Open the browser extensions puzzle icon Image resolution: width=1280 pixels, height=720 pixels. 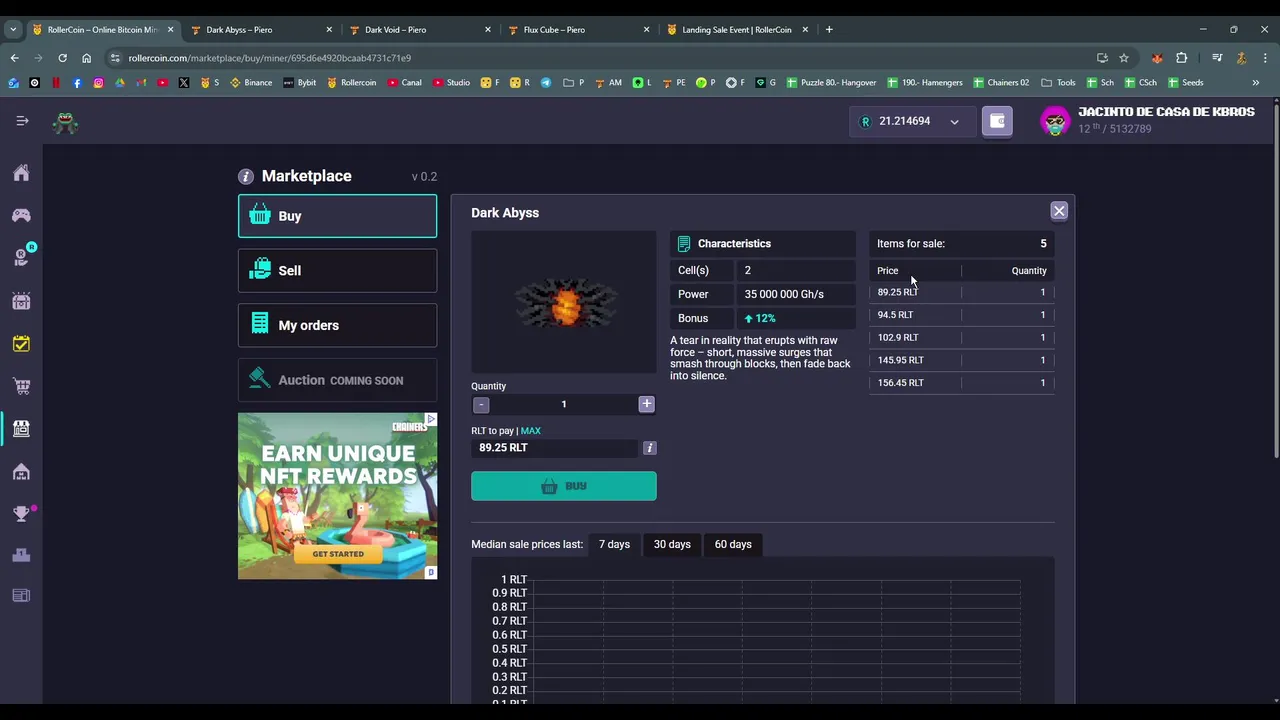pos(1181,58)
